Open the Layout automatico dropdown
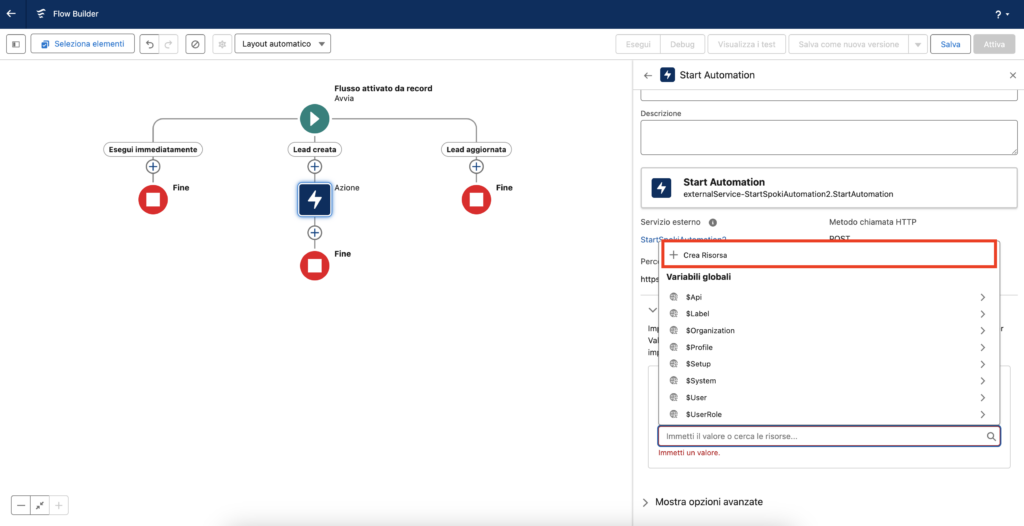 point(282,44)
